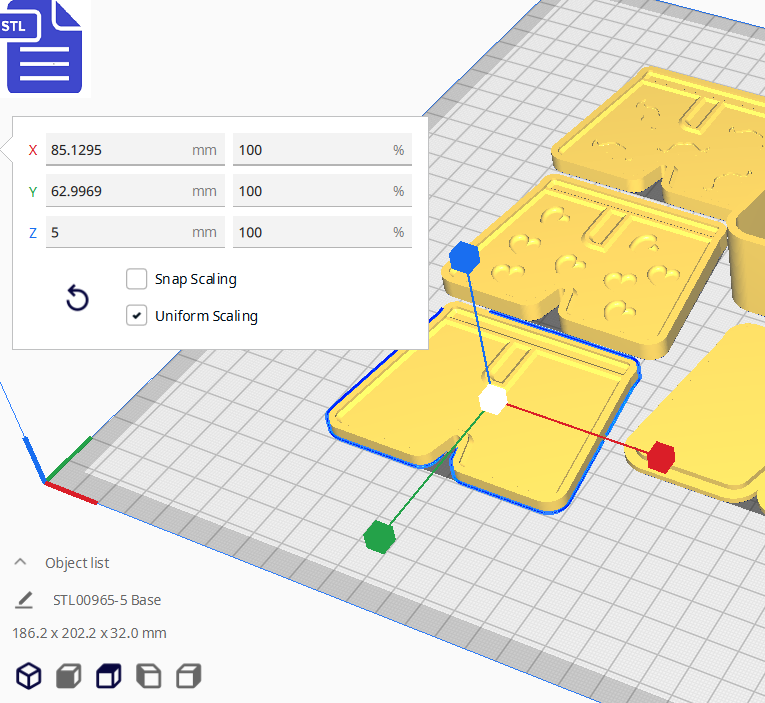The image size is (765, 703).
Task: Collapse the Object list section
Action: (21, 563)
